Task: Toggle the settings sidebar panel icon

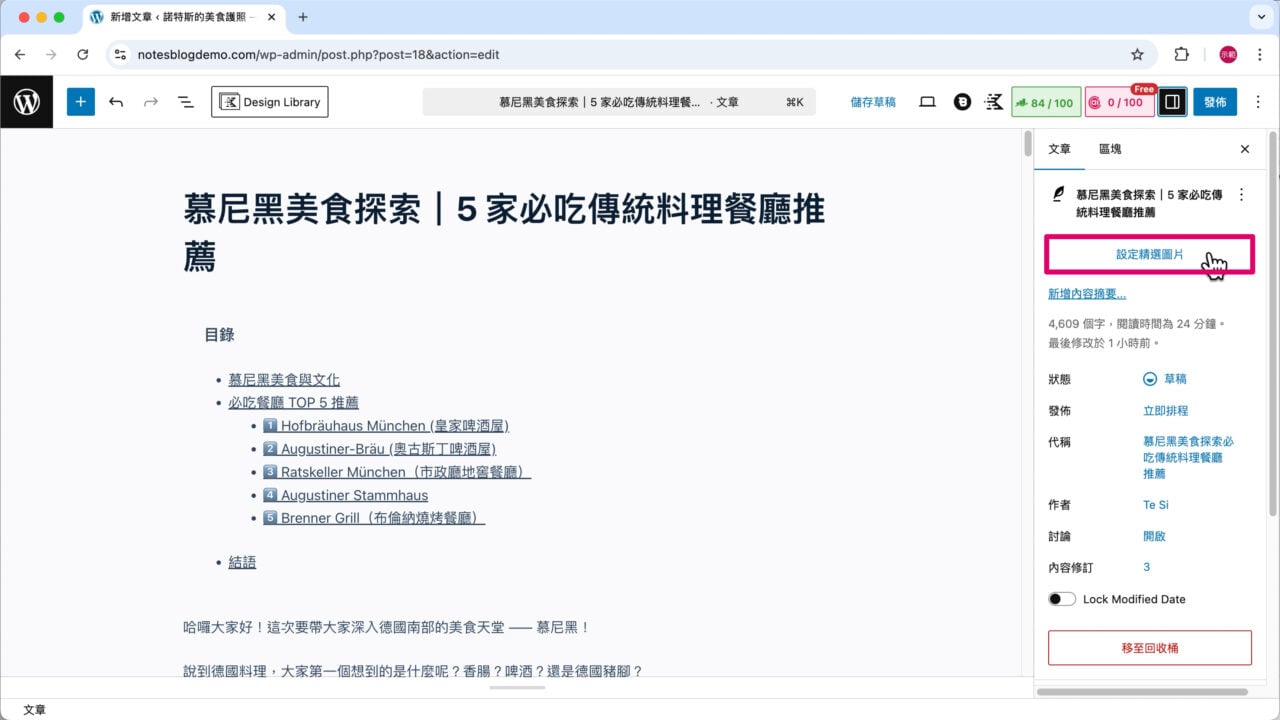Action: click(1172, 101)
